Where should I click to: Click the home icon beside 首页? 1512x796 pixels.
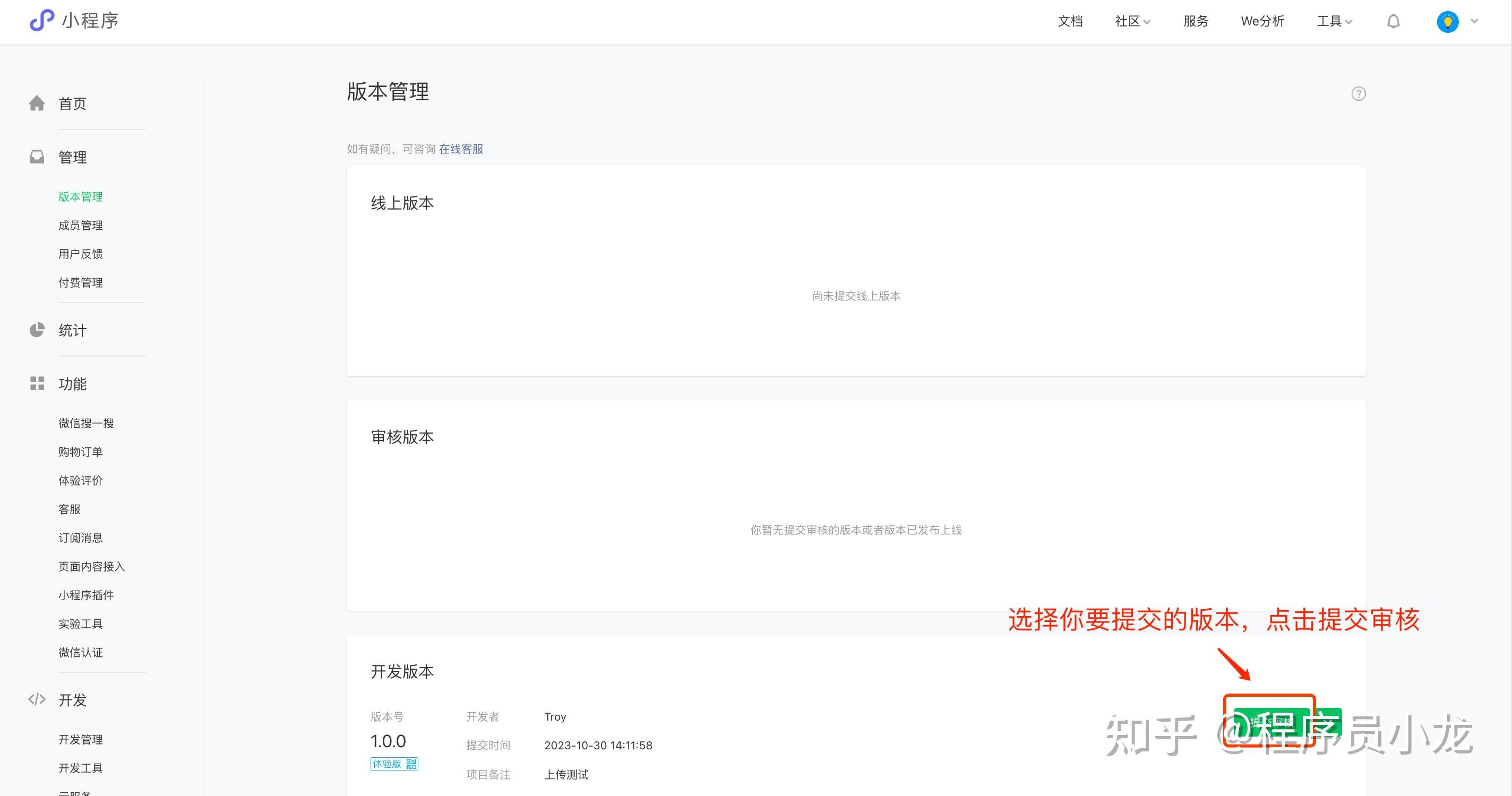click(x=37, y=103)
